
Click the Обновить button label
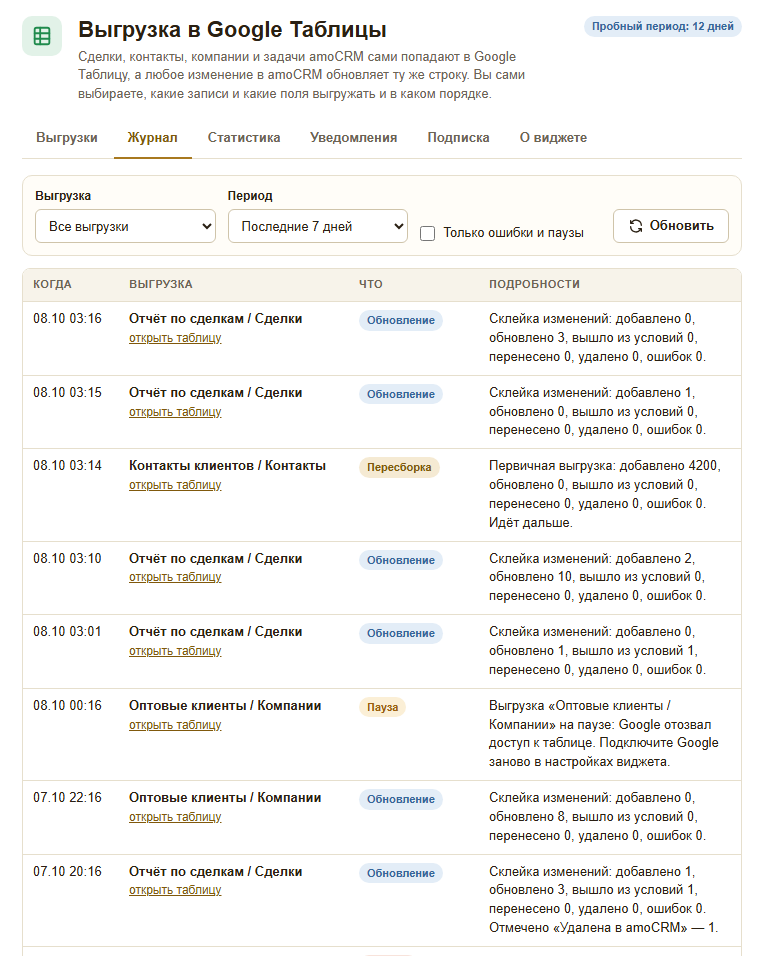pos(682,226)
